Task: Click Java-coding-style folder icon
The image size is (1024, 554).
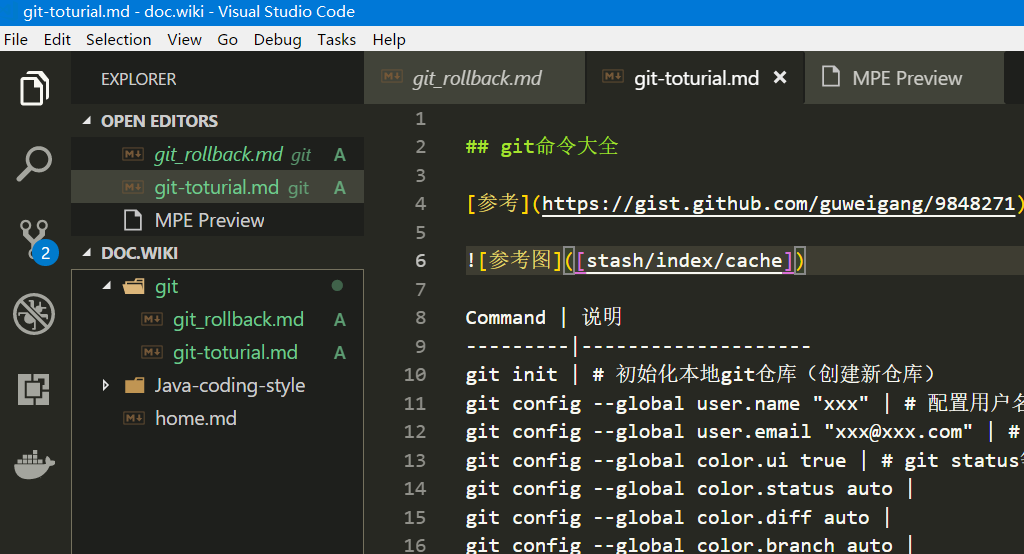Action: point(134,385)
